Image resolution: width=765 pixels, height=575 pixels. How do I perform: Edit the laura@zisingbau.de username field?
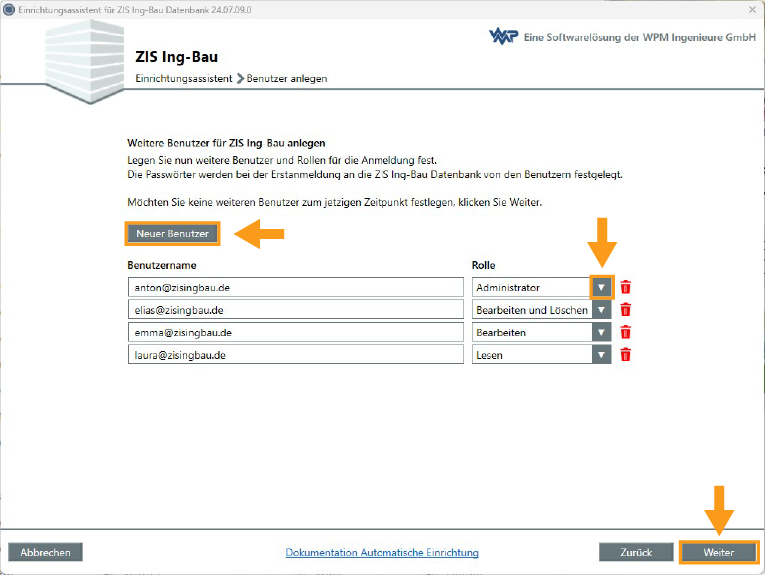coord(296,355)
